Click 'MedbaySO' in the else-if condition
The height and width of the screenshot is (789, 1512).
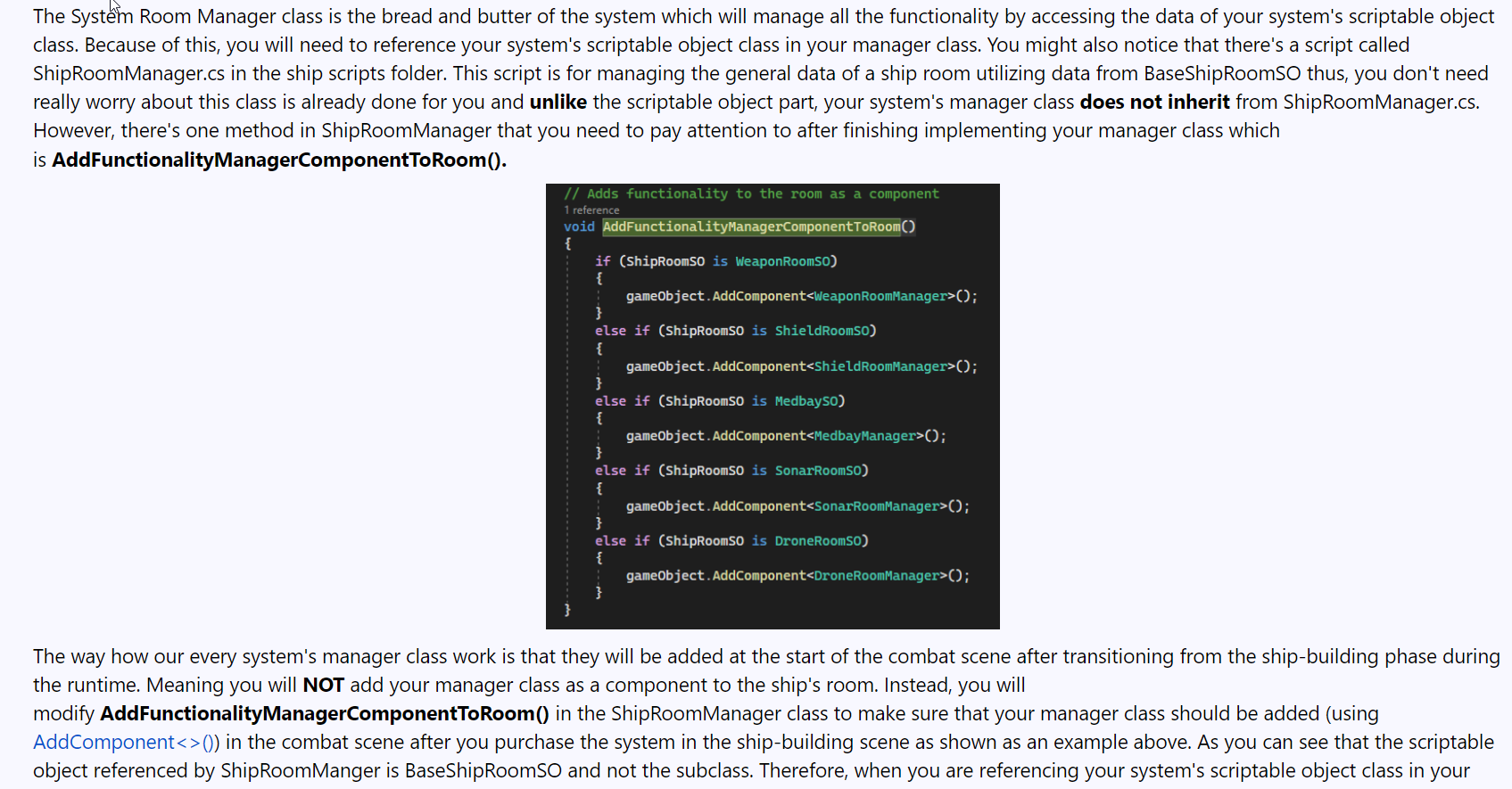806,401
